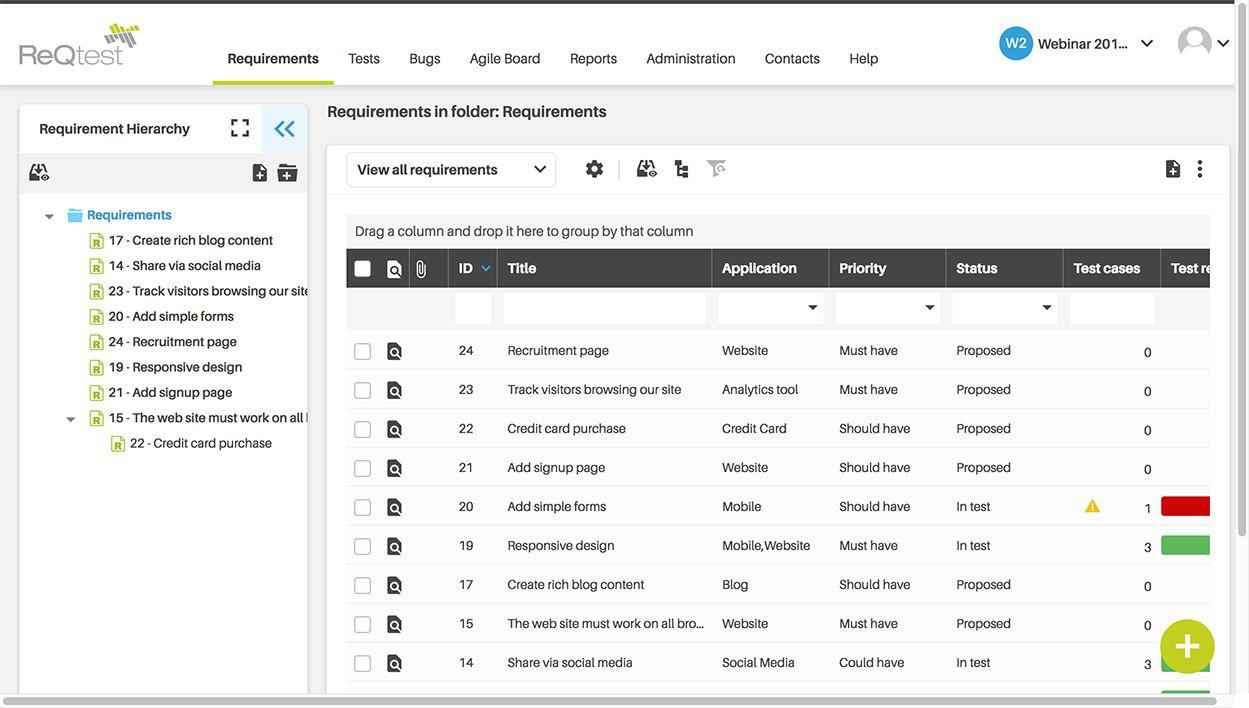Open the Administration tab
Screen dimensions: 1249x708
[691, 58]
